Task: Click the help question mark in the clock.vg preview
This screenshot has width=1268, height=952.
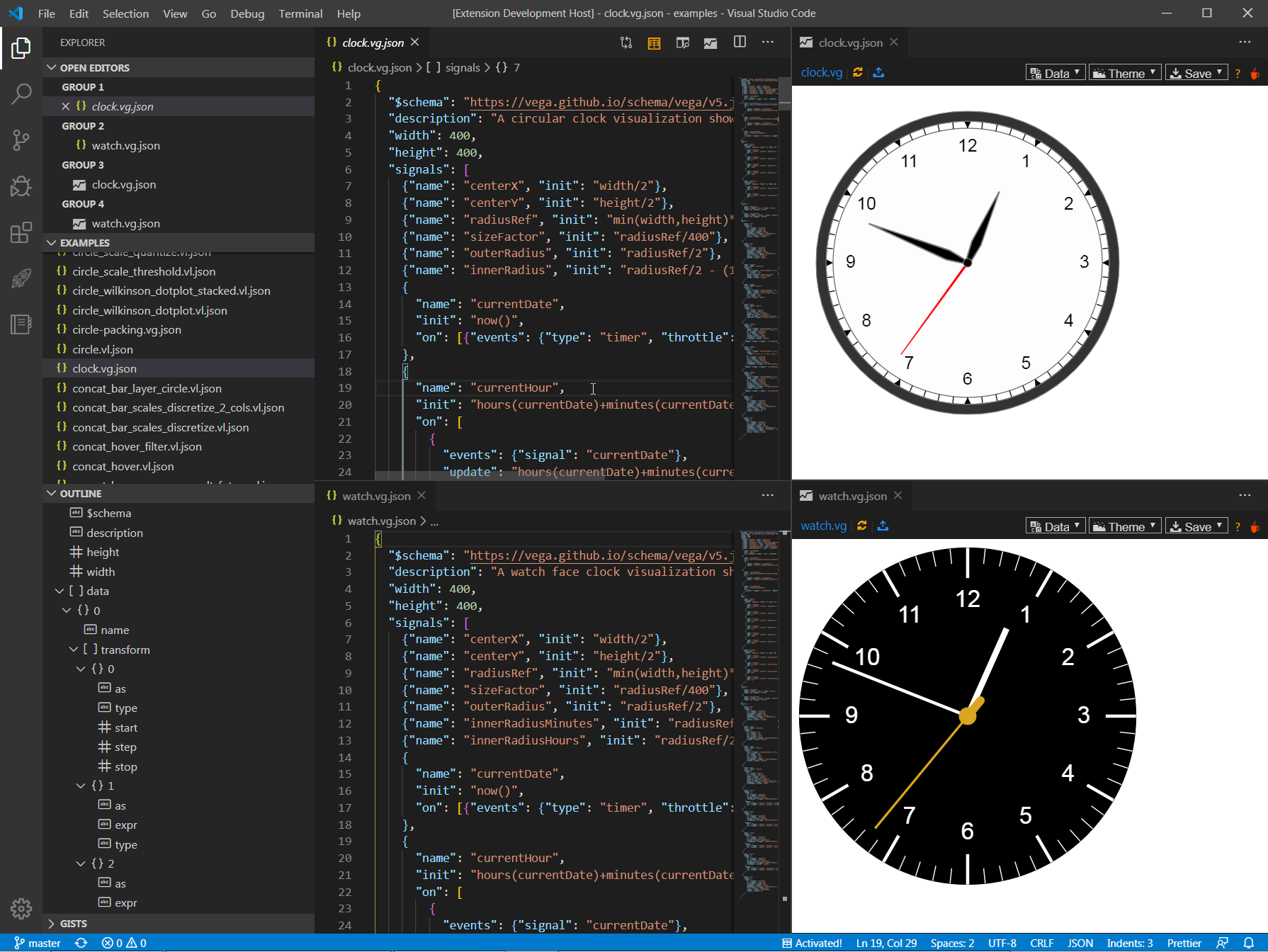Action: pos(1237,73)
